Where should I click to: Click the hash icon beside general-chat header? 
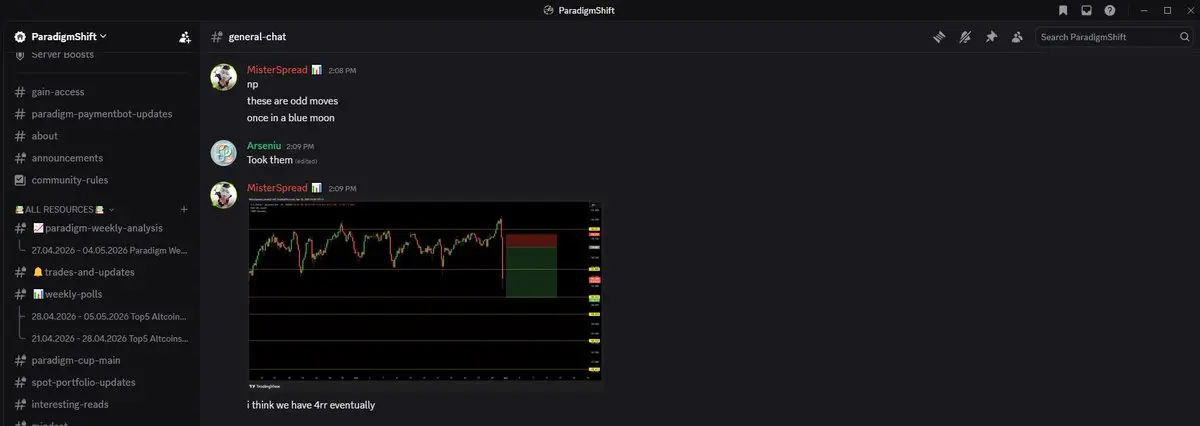click(x=217, y=37)
